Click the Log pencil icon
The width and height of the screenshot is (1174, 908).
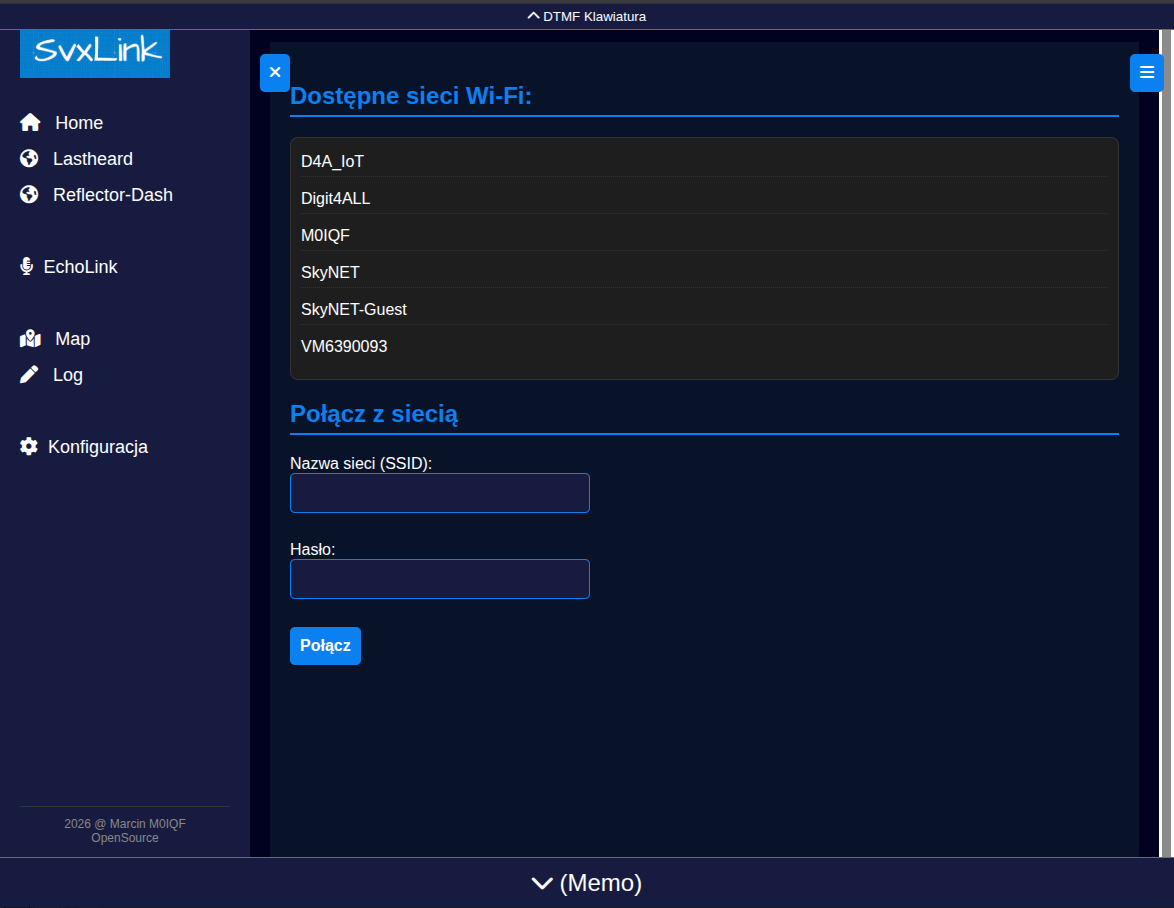(29, 375)
